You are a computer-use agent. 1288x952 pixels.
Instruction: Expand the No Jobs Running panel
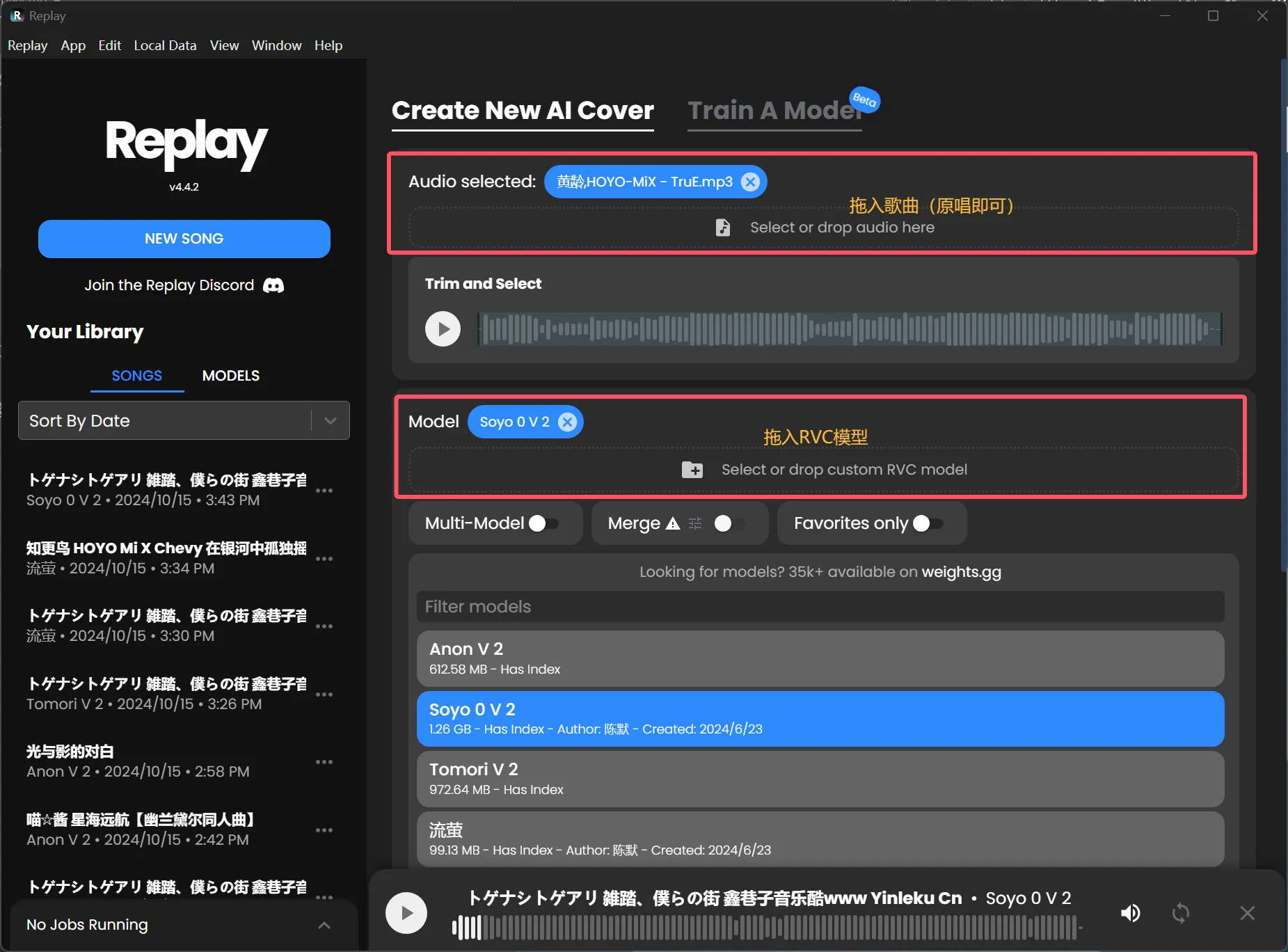click(x=324, y=925)
